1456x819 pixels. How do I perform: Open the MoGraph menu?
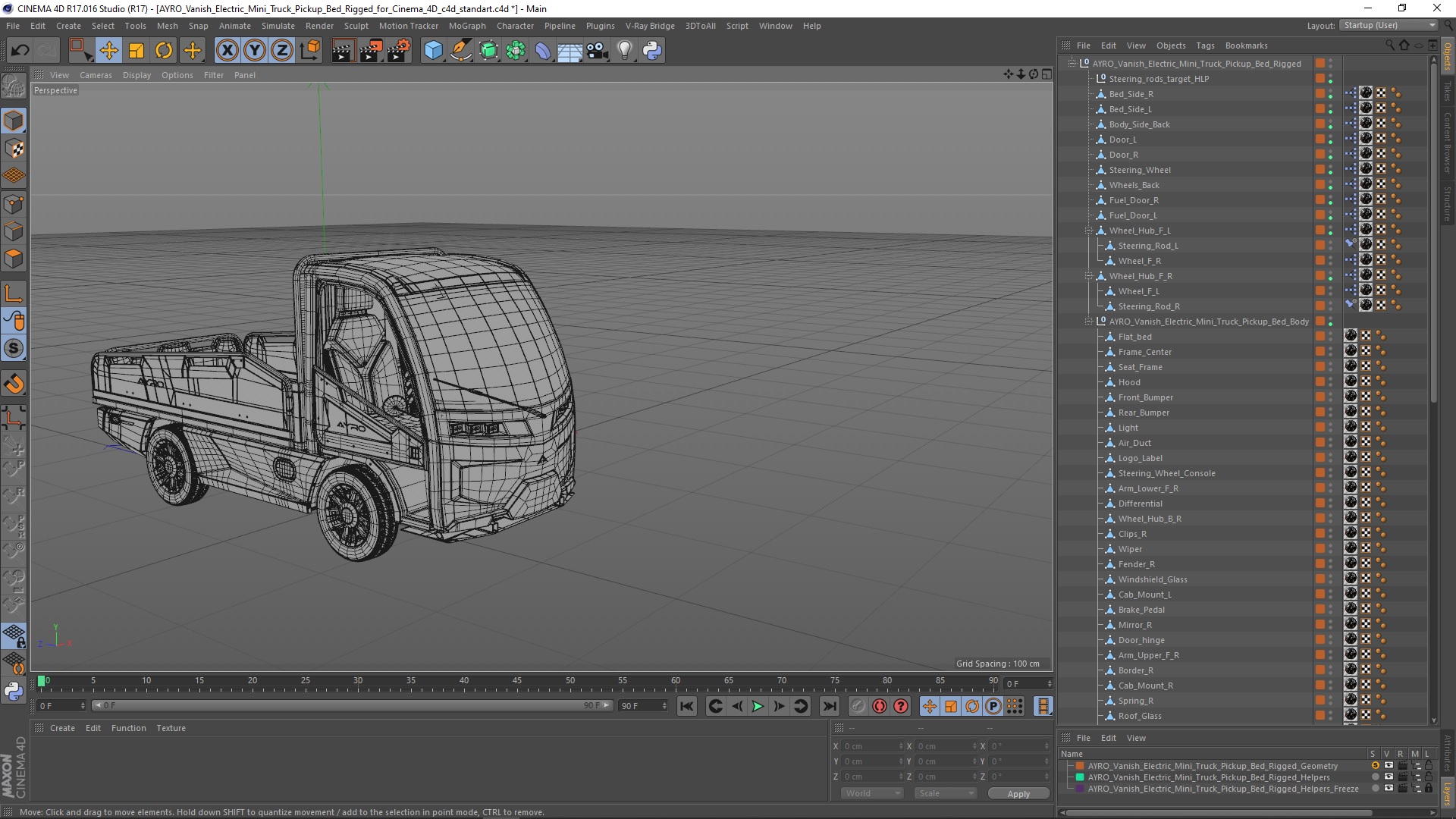tap(467, 26)
